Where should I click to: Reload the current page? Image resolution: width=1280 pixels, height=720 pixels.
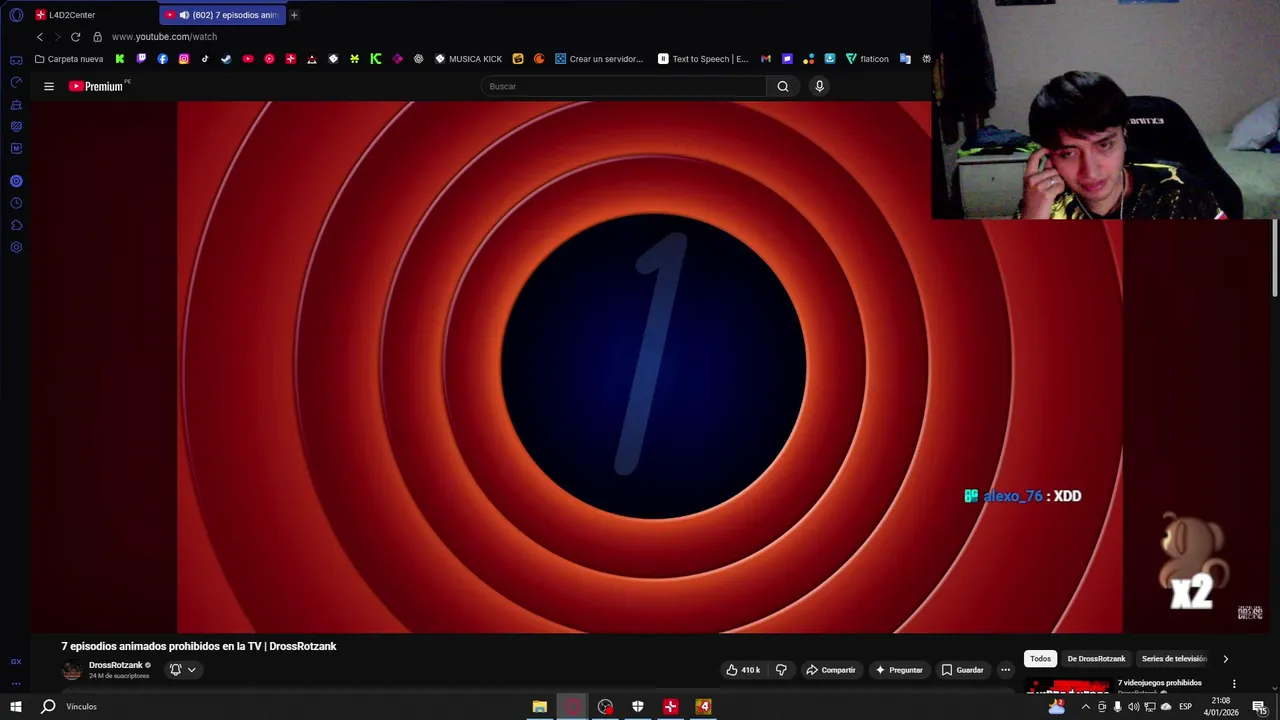click(75, 37)
